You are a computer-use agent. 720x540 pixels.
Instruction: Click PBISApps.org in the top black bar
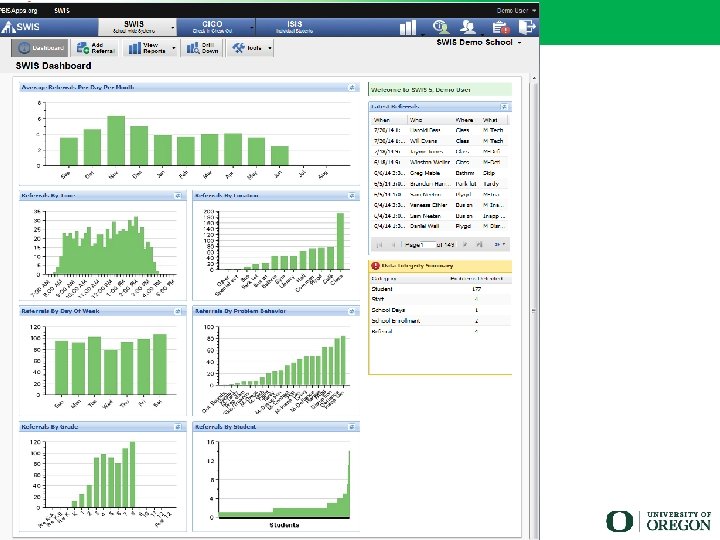[18, 10]
